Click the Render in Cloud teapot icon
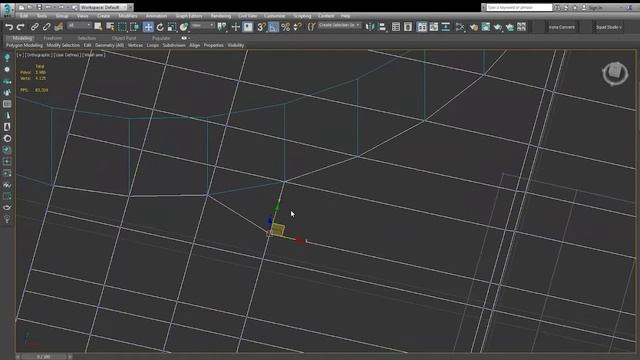640x360 pixels. point(509,27)
